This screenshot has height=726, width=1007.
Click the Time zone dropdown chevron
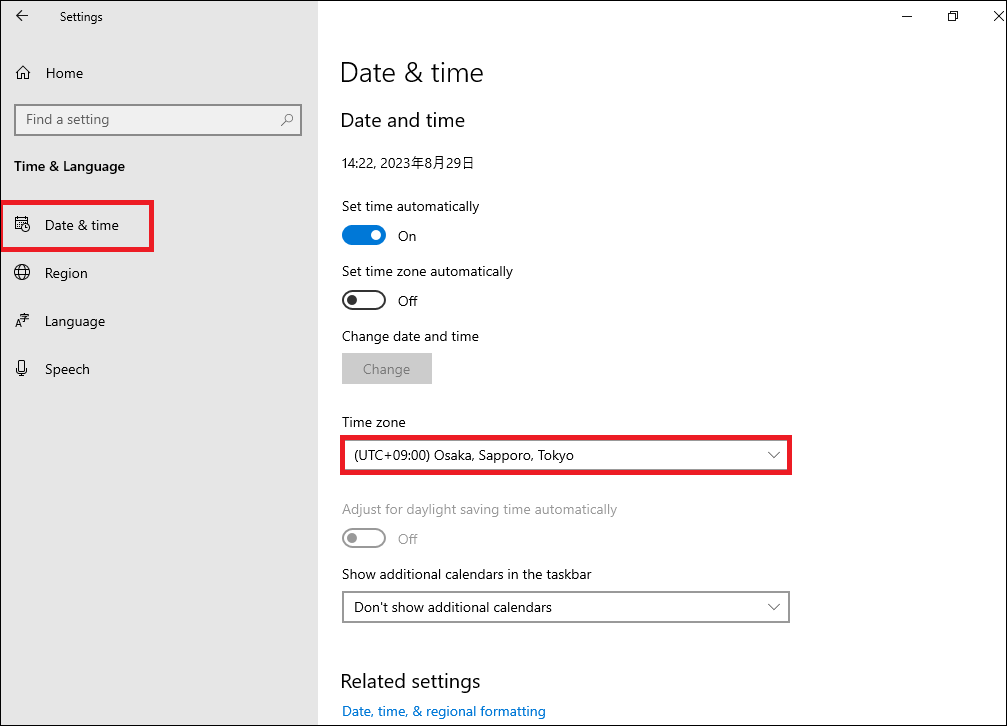(773, 455)
